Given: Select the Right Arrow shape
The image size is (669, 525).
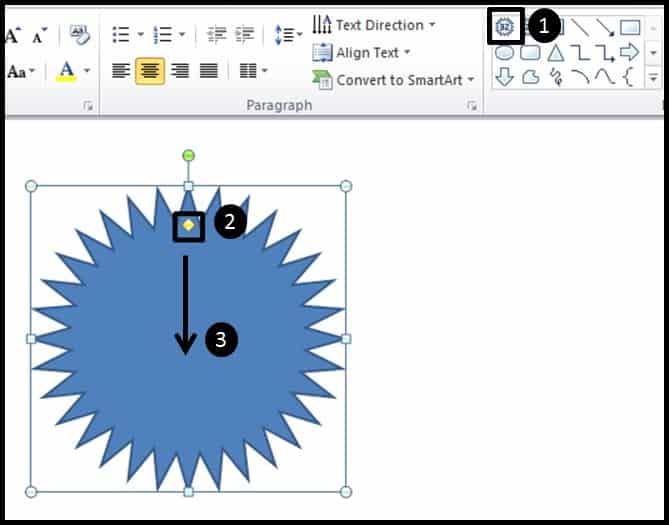Looking at the screenshot, I should coord(630,52).
